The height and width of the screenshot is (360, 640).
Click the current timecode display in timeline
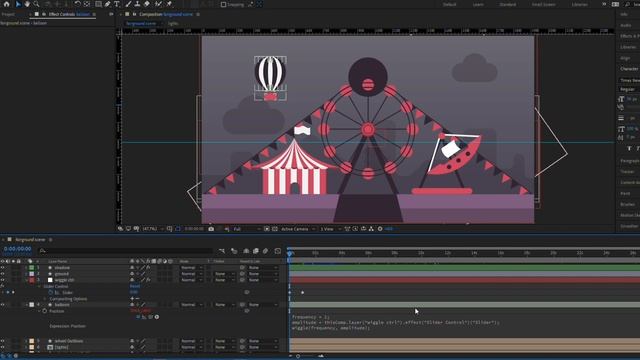(x=18, y=249)
